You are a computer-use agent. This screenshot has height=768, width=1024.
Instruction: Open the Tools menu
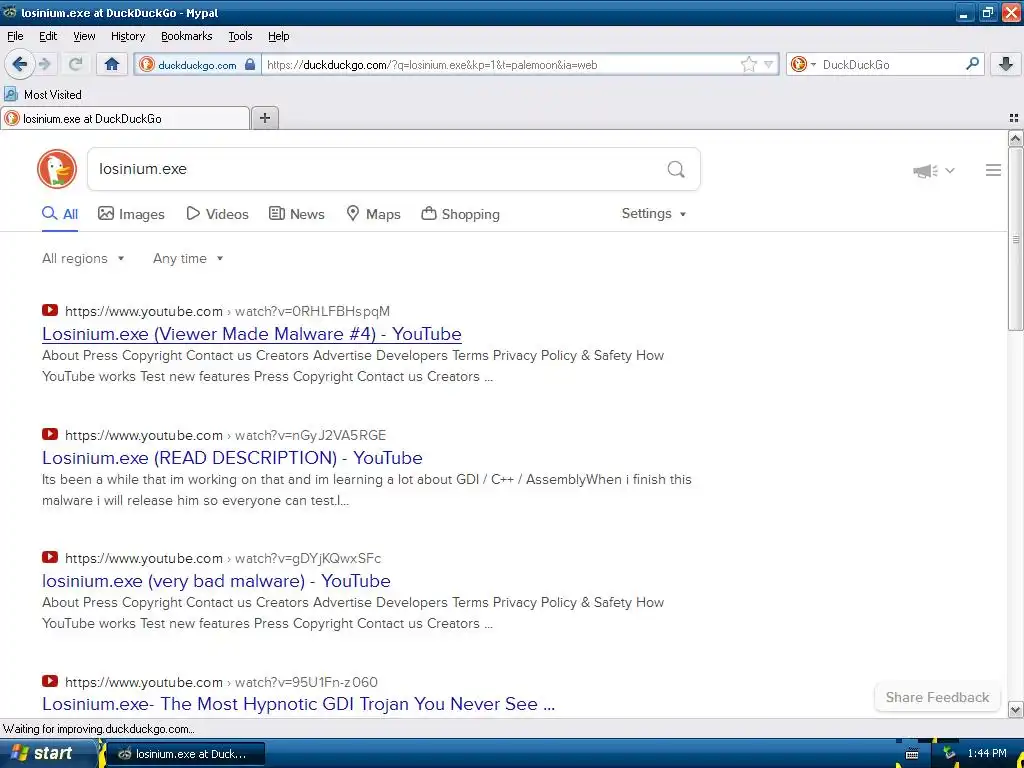(240, 37)
